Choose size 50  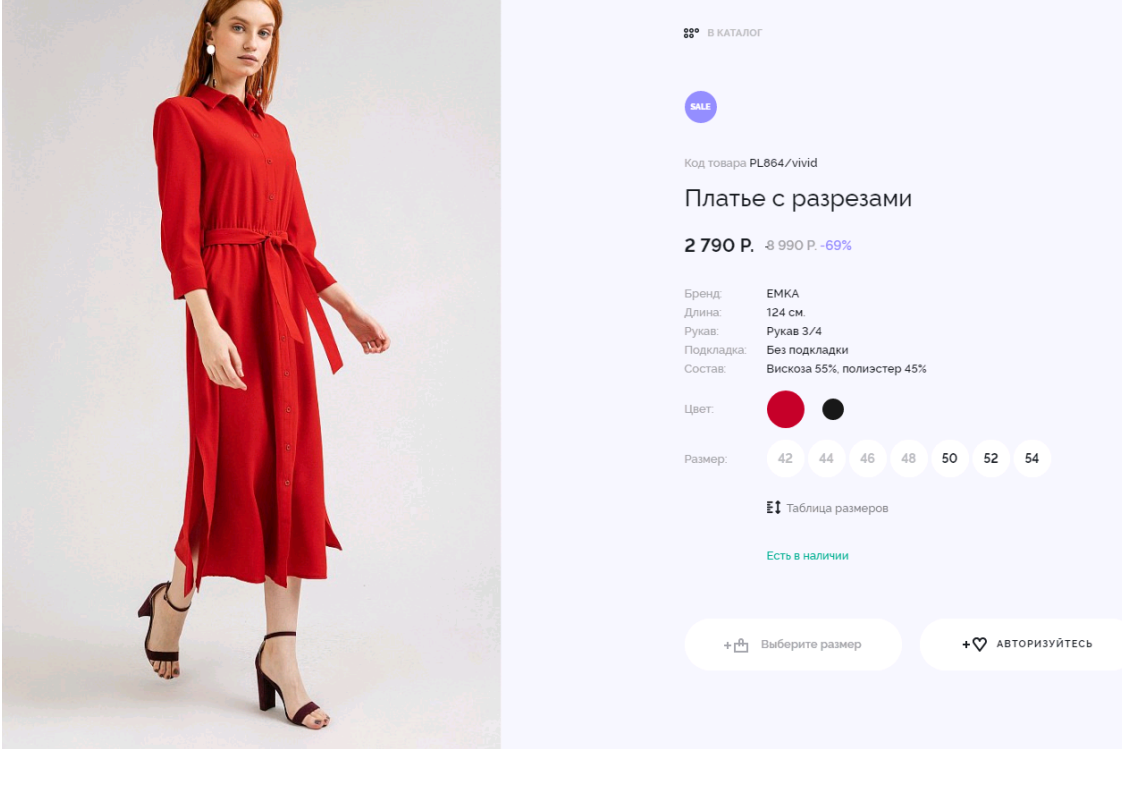coord(949,458)
